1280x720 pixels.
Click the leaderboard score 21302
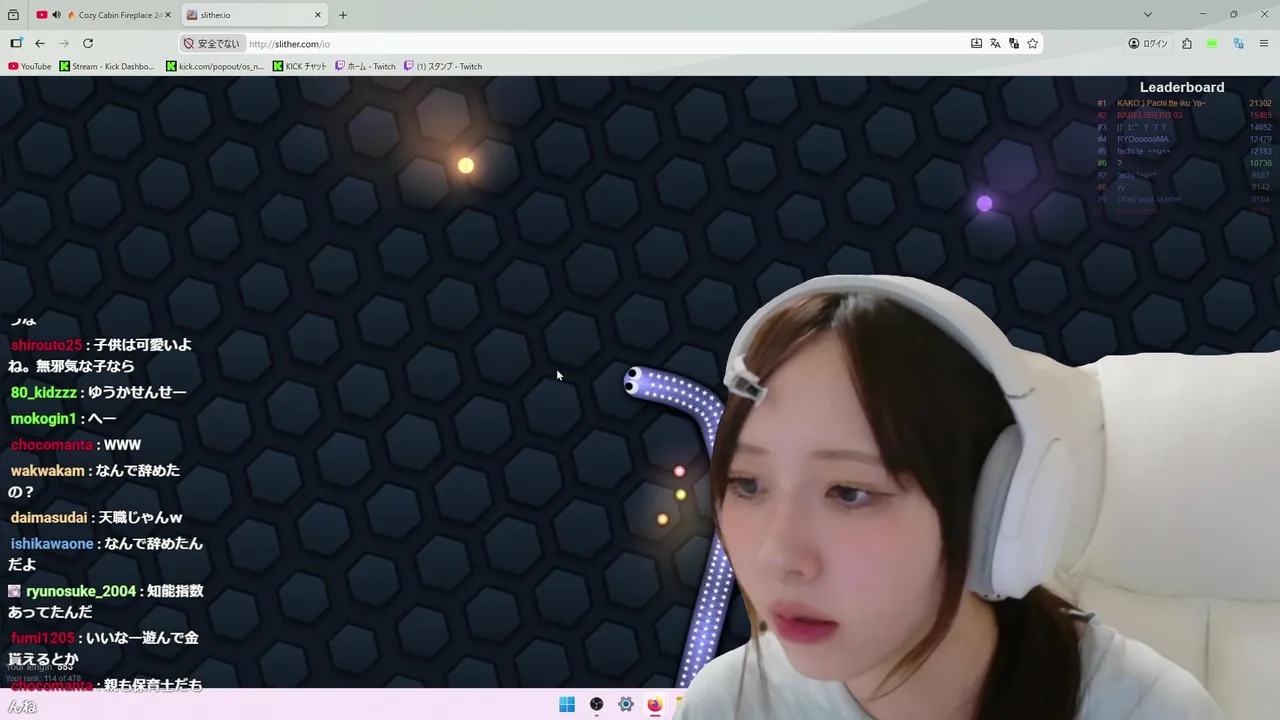pyautogui.click(x=1260, y=103)
